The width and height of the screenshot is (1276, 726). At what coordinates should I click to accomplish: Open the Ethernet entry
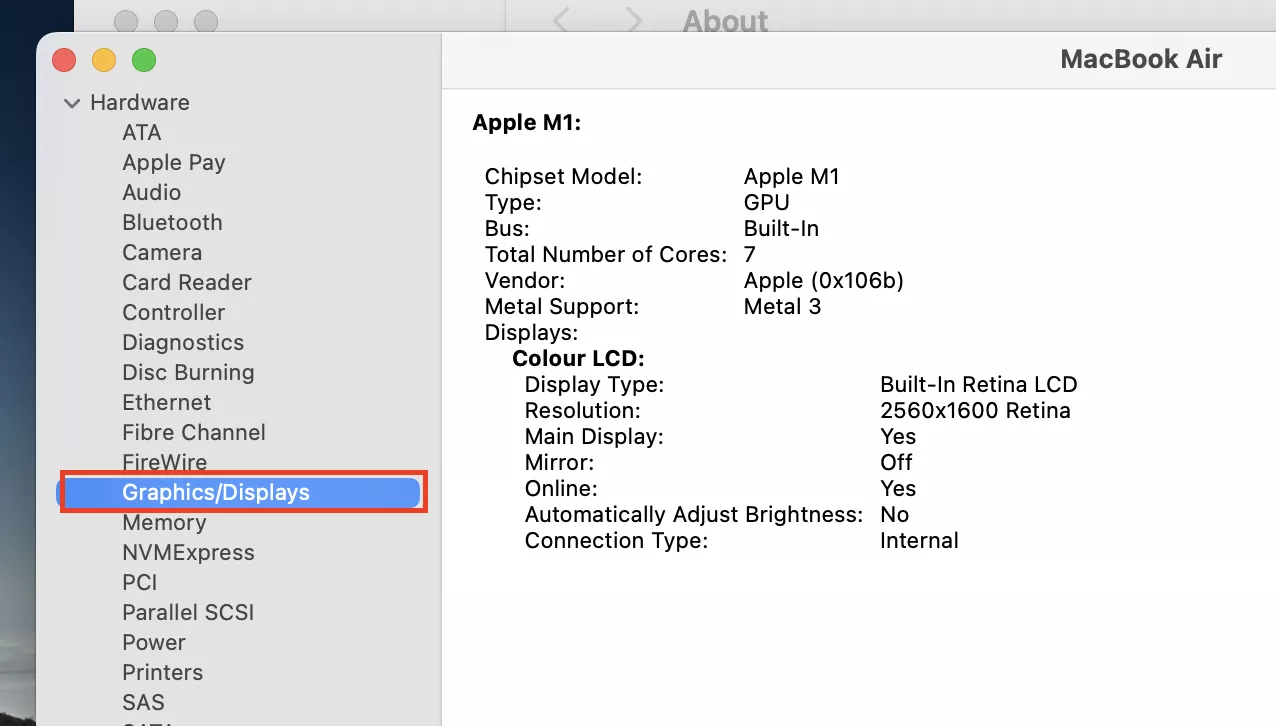(166, 403)
